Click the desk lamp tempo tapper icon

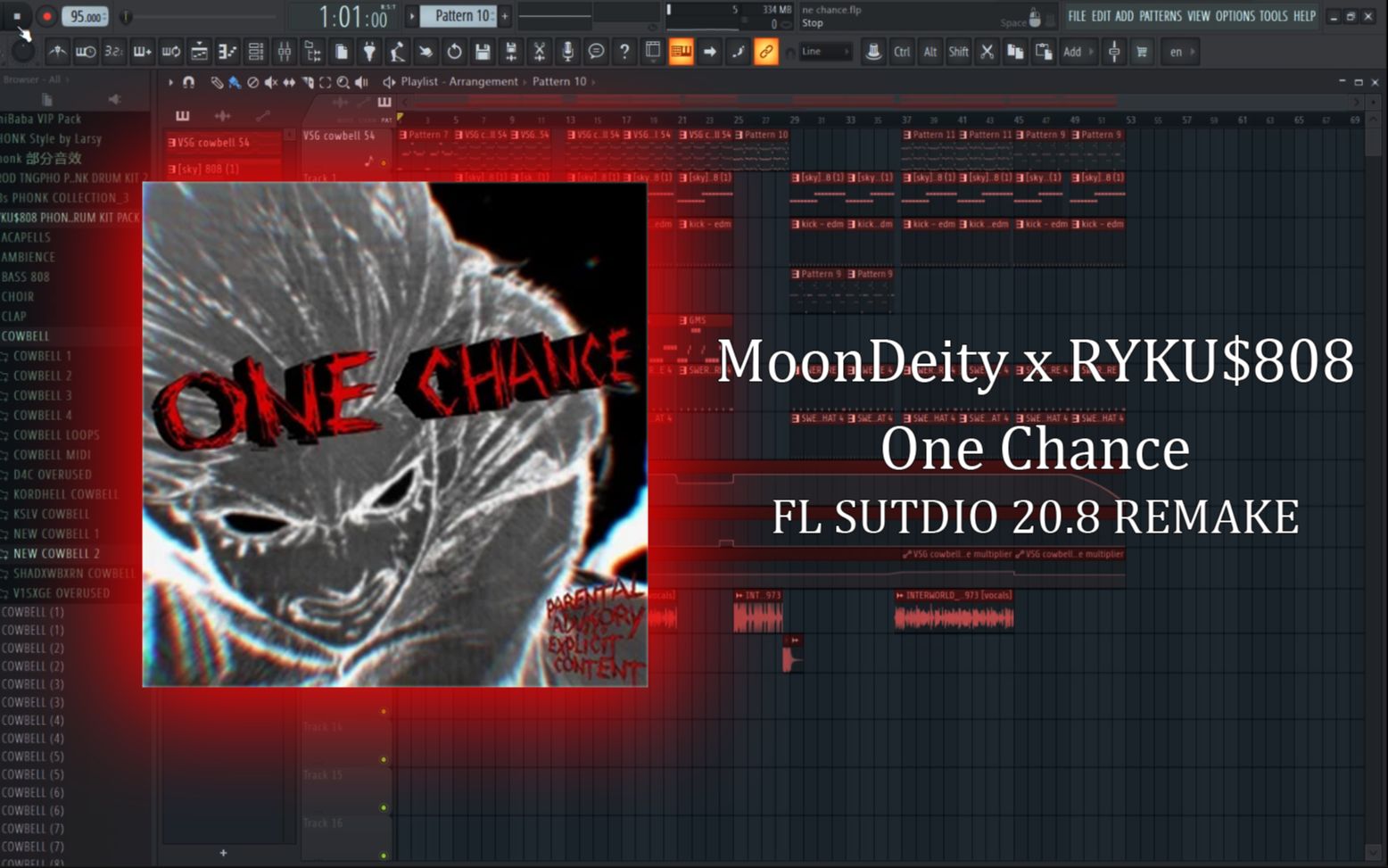coord(397,52)
